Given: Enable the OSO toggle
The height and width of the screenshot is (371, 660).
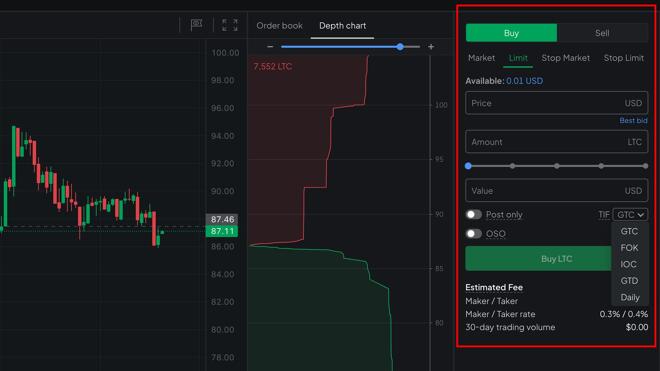Looking at the screenshot, I should [474, 234].
